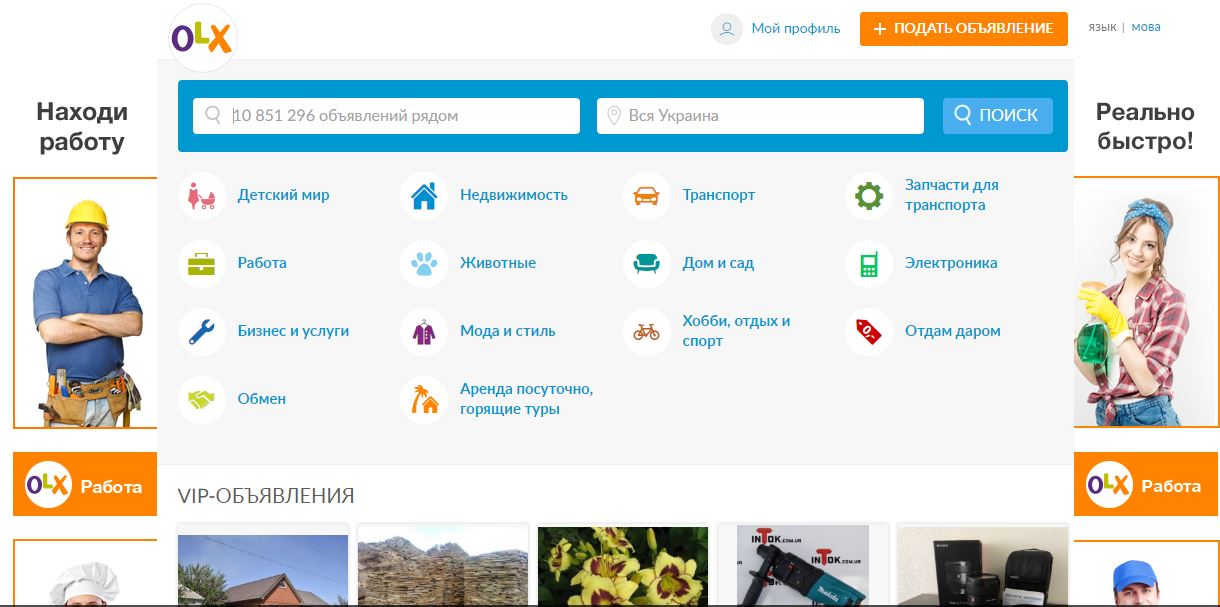Open the Отдам даром category link
This screenshot has width=1220, height=607.
click(x=952, y=331)
